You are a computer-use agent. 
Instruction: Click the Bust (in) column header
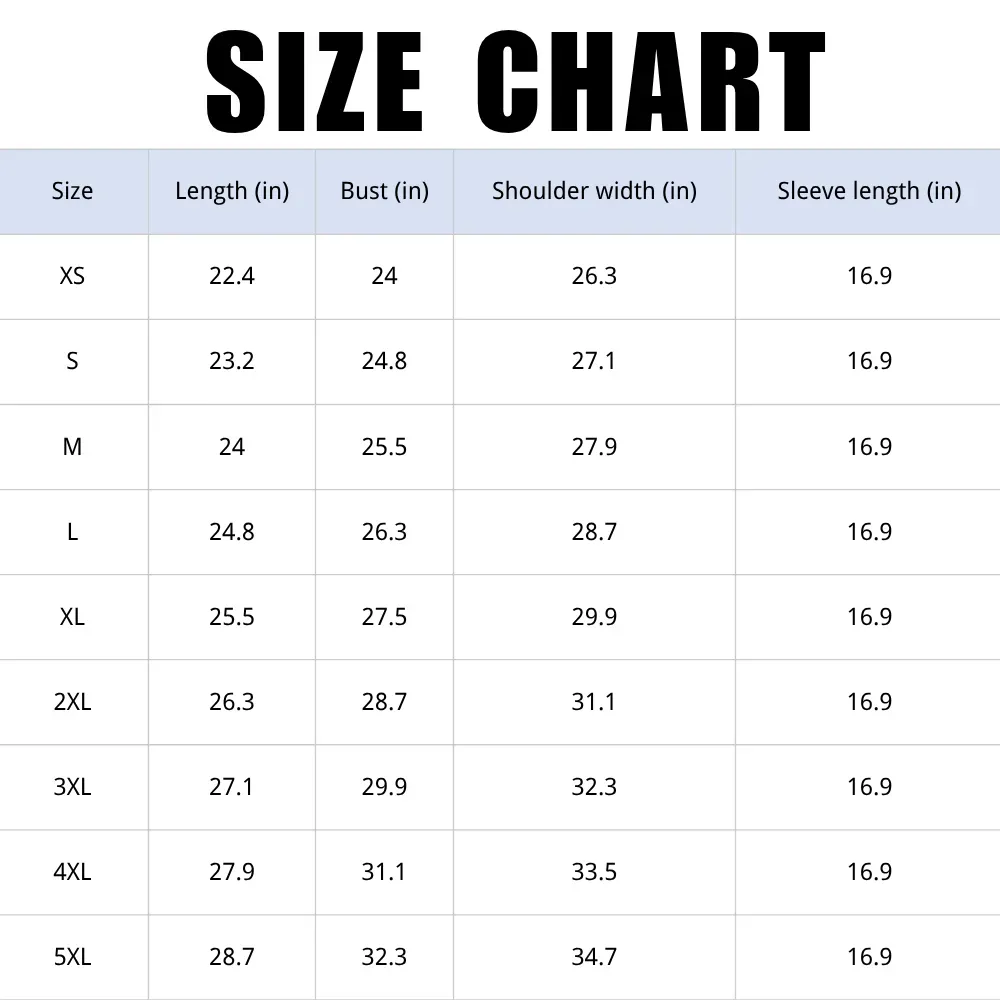(385, 191)
